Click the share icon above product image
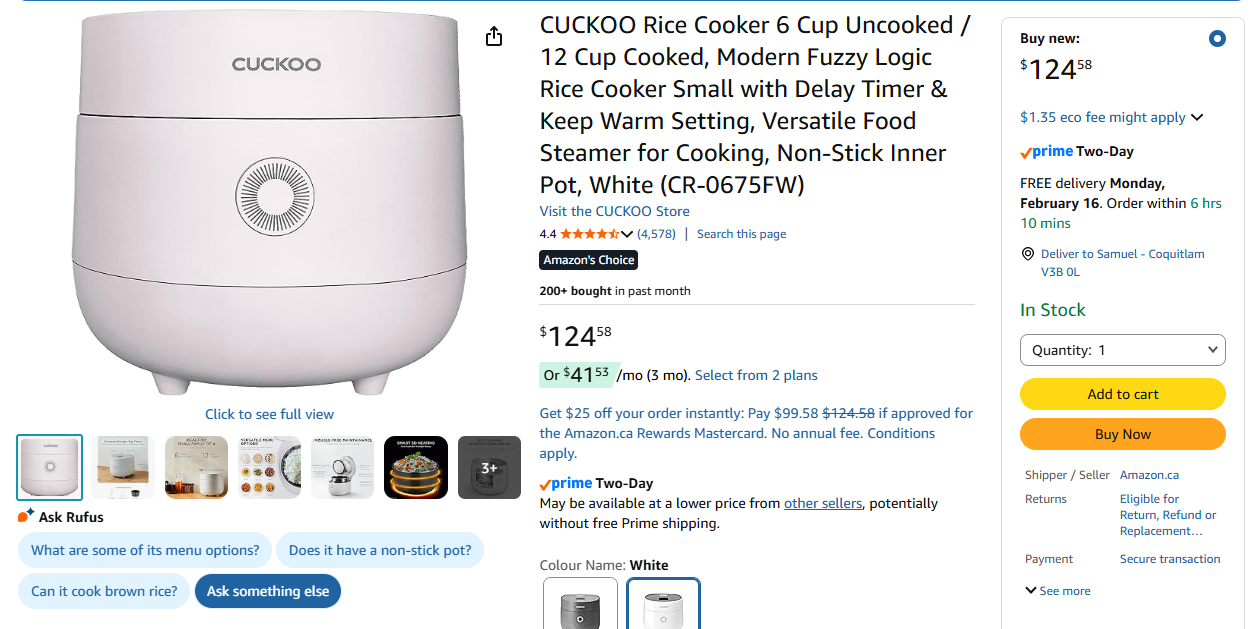Screen dimensions: 1251x629 point(494,37)
